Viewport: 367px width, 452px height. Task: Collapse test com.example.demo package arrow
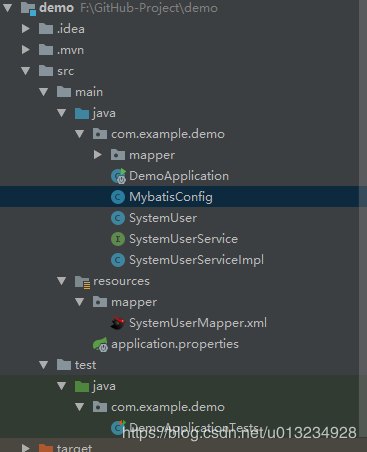(x=80, y=407)
